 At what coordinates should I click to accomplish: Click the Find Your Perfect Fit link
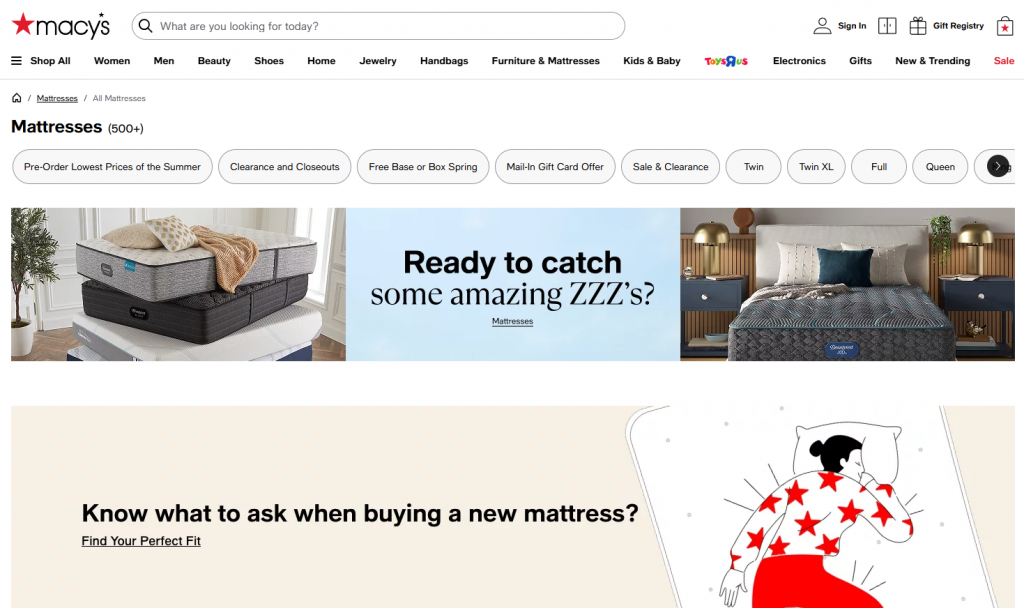click(x=141, y=541)
